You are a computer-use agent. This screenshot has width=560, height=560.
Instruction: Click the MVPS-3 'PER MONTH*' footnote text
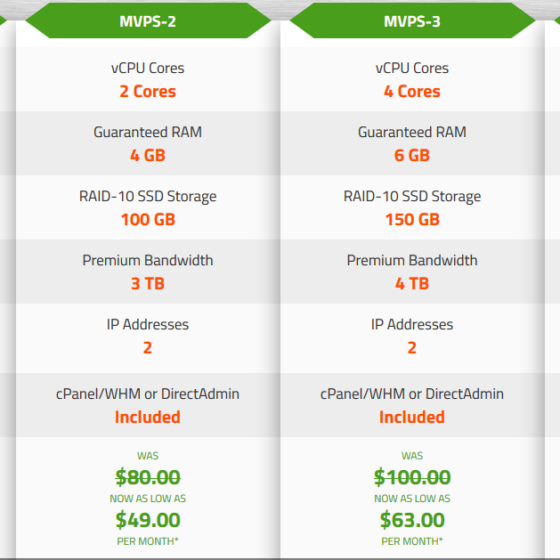point(412,541)
